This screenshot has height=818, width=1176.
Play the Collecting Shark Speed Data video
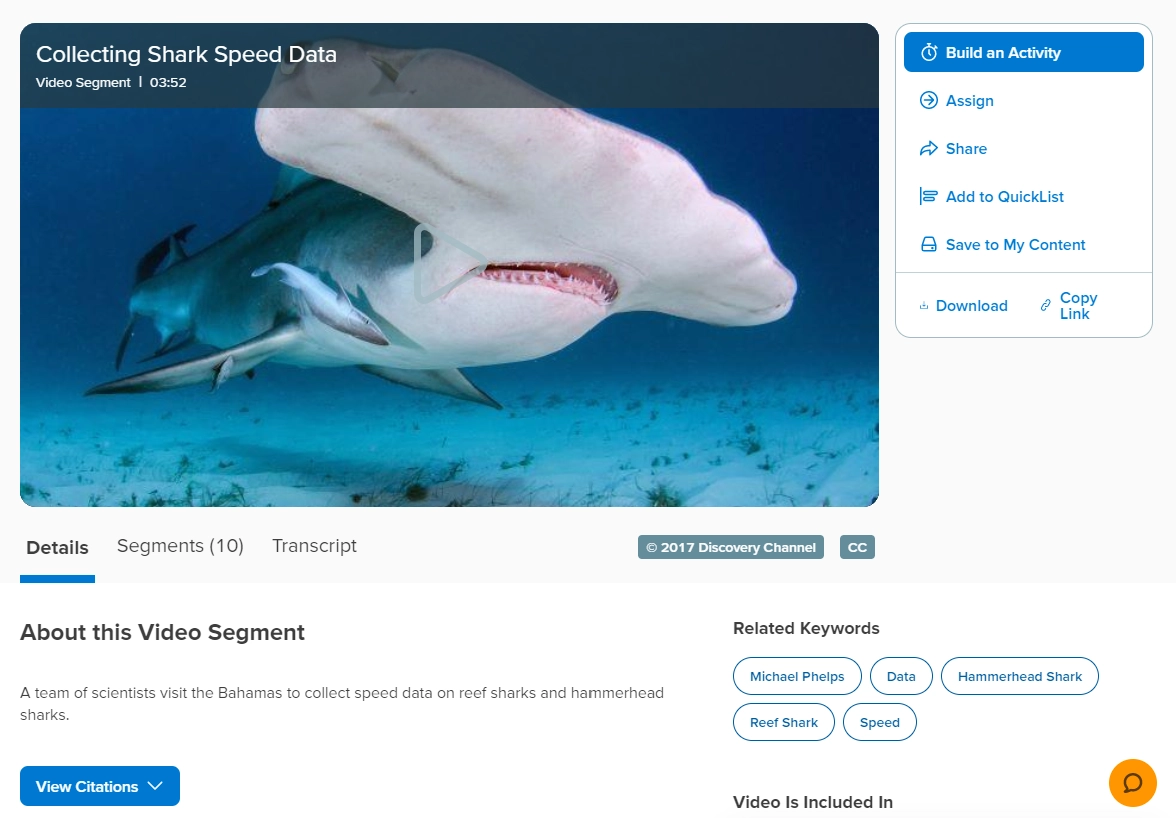(449, 263)
